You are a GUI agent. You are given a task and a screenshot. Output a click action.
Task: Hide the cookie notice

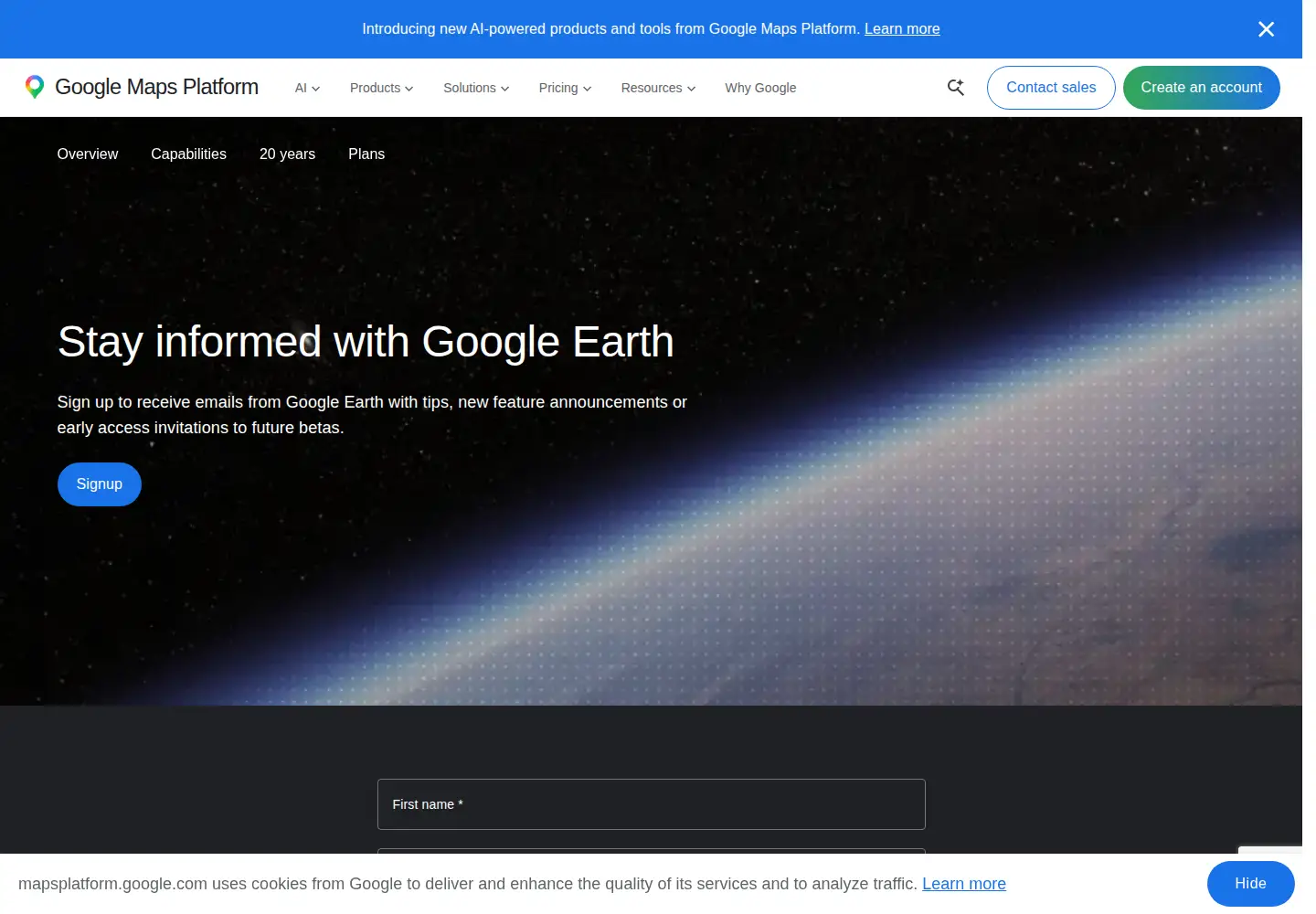pos(1250,884)
